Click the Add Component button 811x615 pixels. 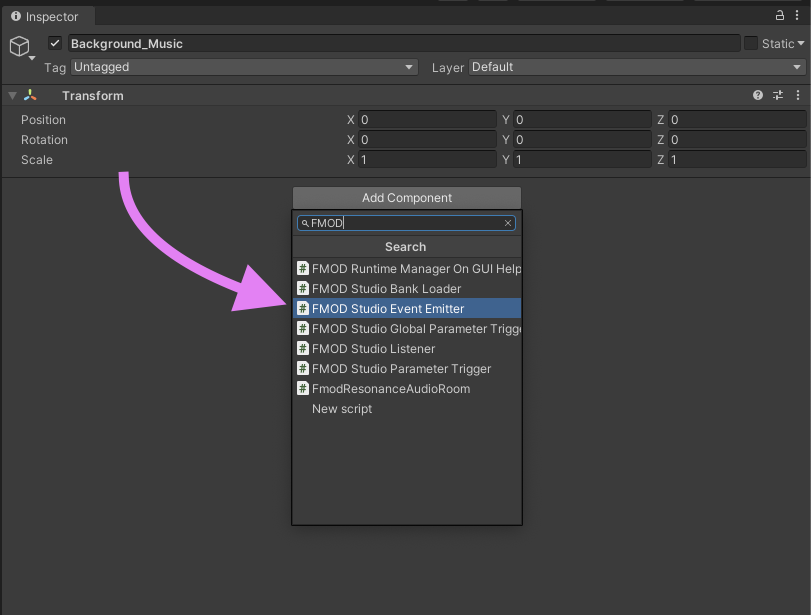[407, 198]
